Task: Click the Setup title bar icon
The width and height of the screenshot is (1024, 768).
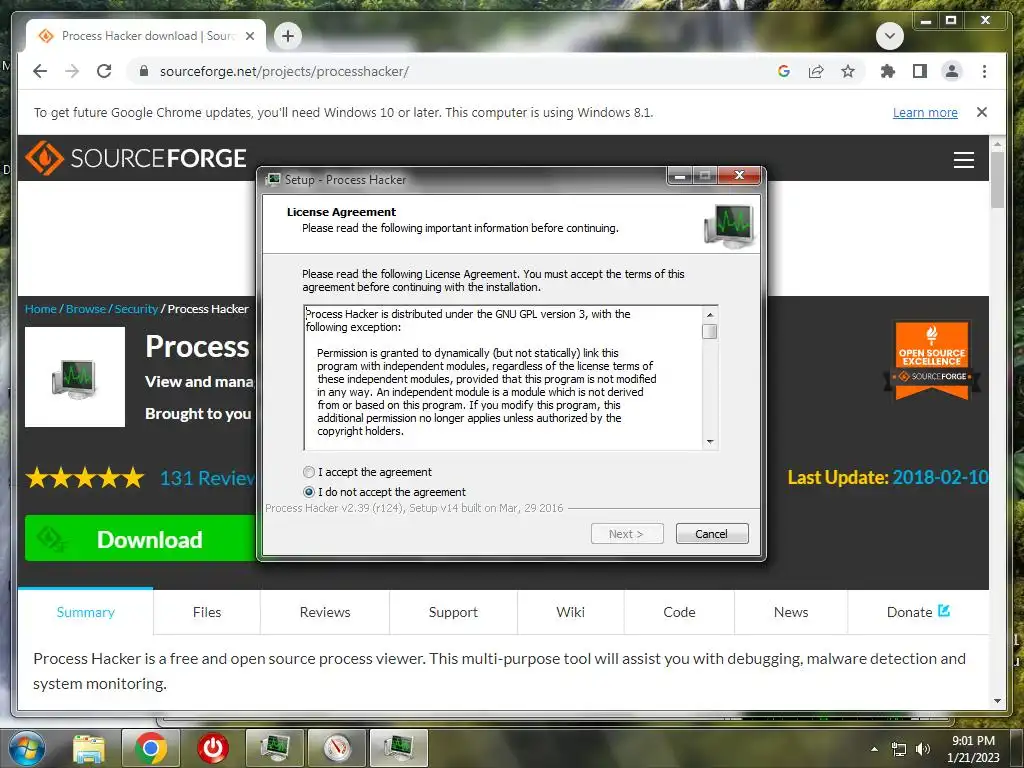Action: pyautogui.click(x=273, y=179)
